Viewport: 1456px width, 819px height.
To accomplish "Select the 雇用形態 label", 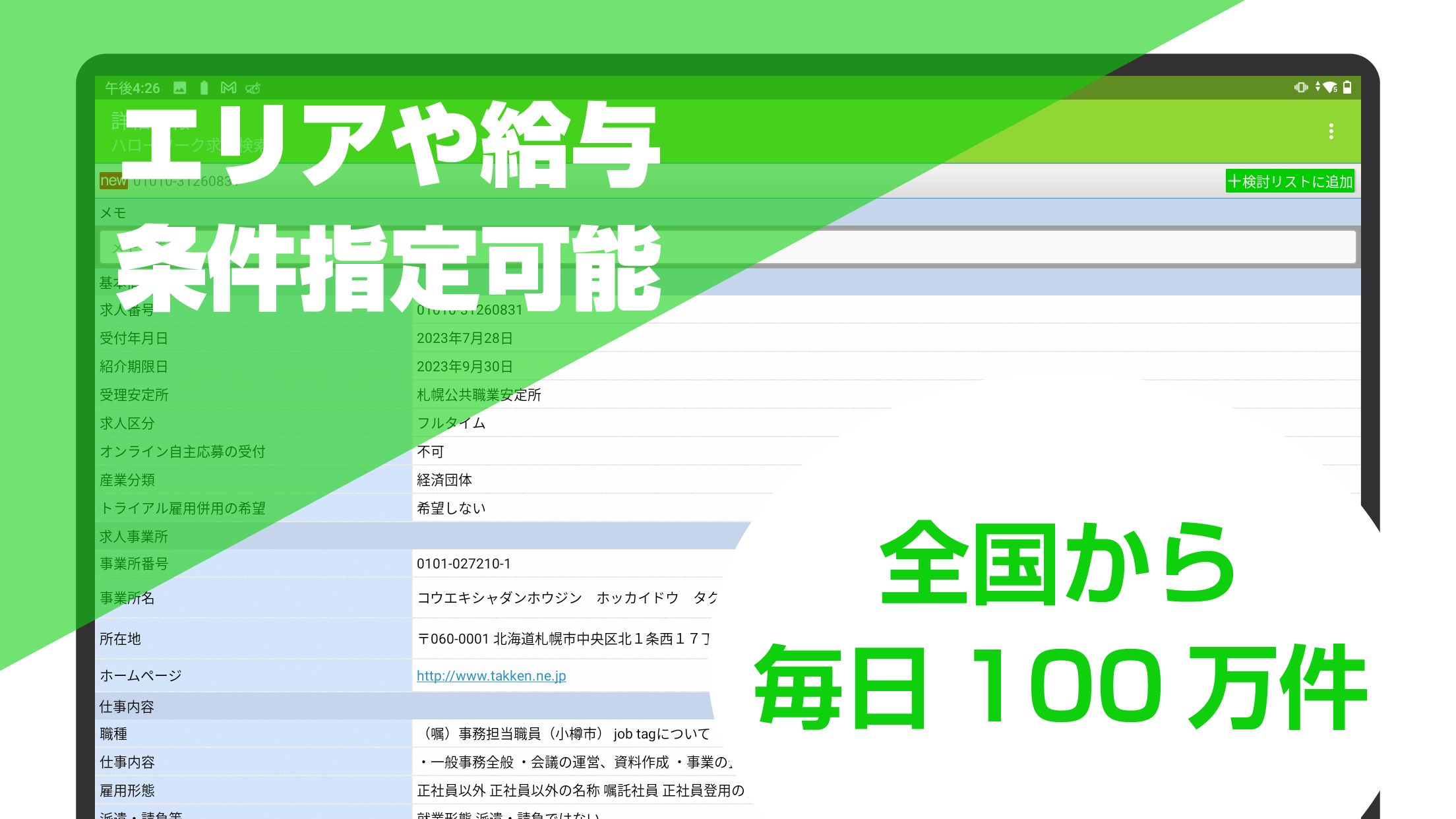I will (x=127, y=791).
